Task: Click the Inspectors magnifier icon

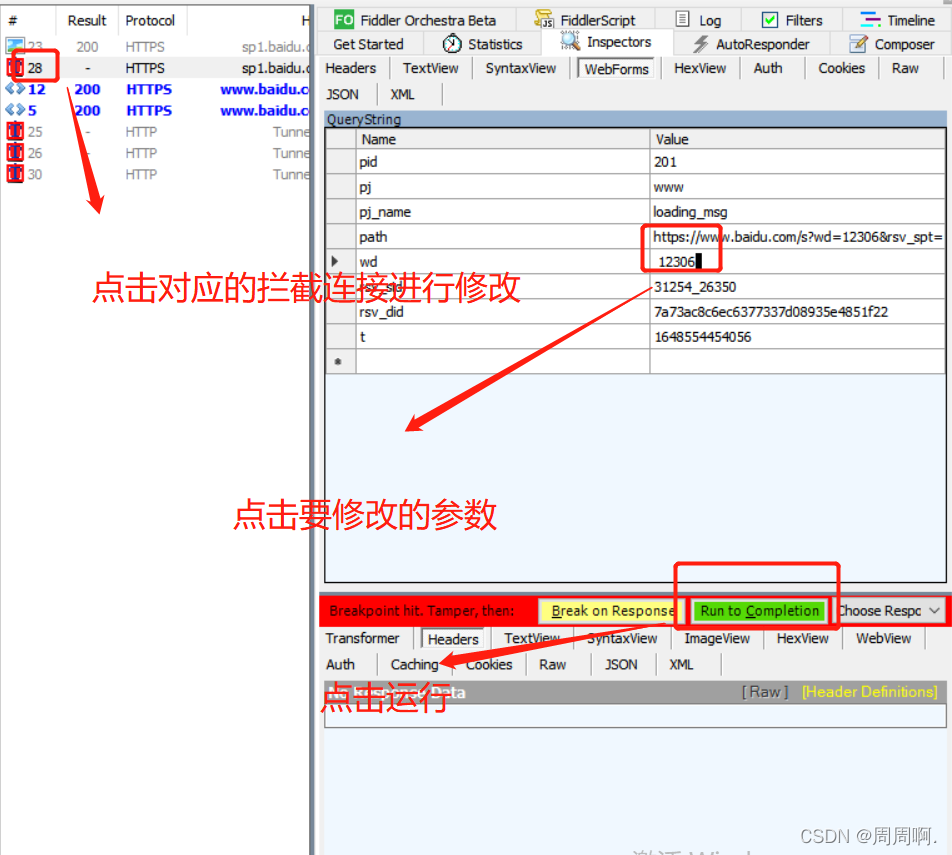Action: (570, 41)
